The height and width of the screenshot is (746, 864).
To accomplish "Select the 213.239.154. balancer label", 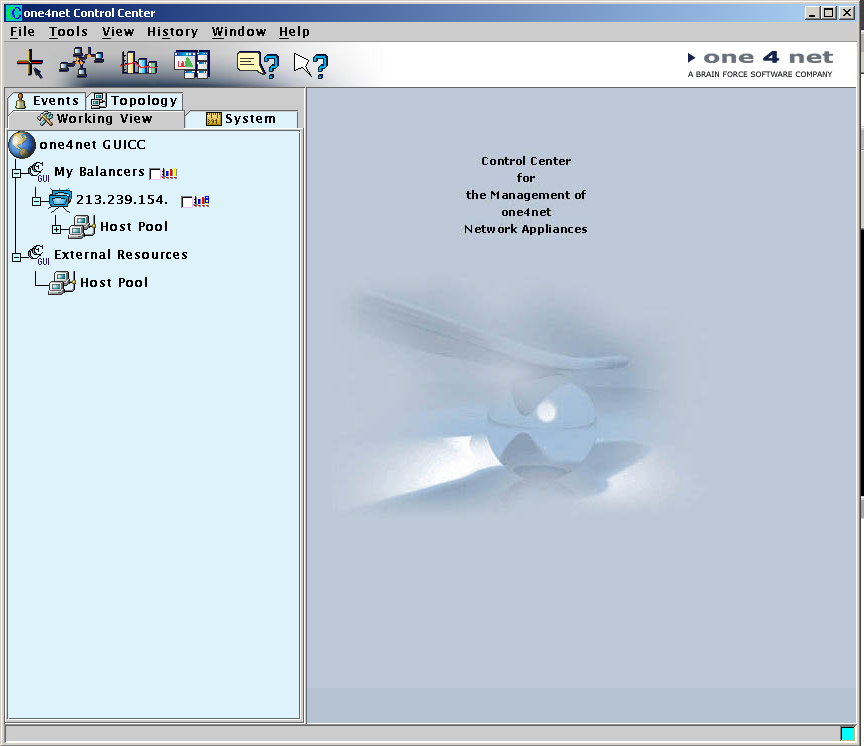I will click(x=122, y=199).
